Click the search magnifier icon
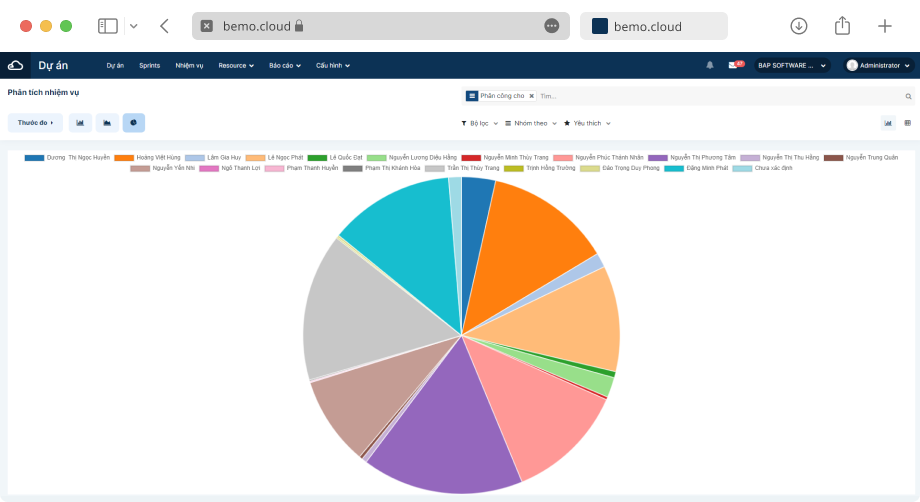This screenshot has height=502, width=920. pos(908,96)
